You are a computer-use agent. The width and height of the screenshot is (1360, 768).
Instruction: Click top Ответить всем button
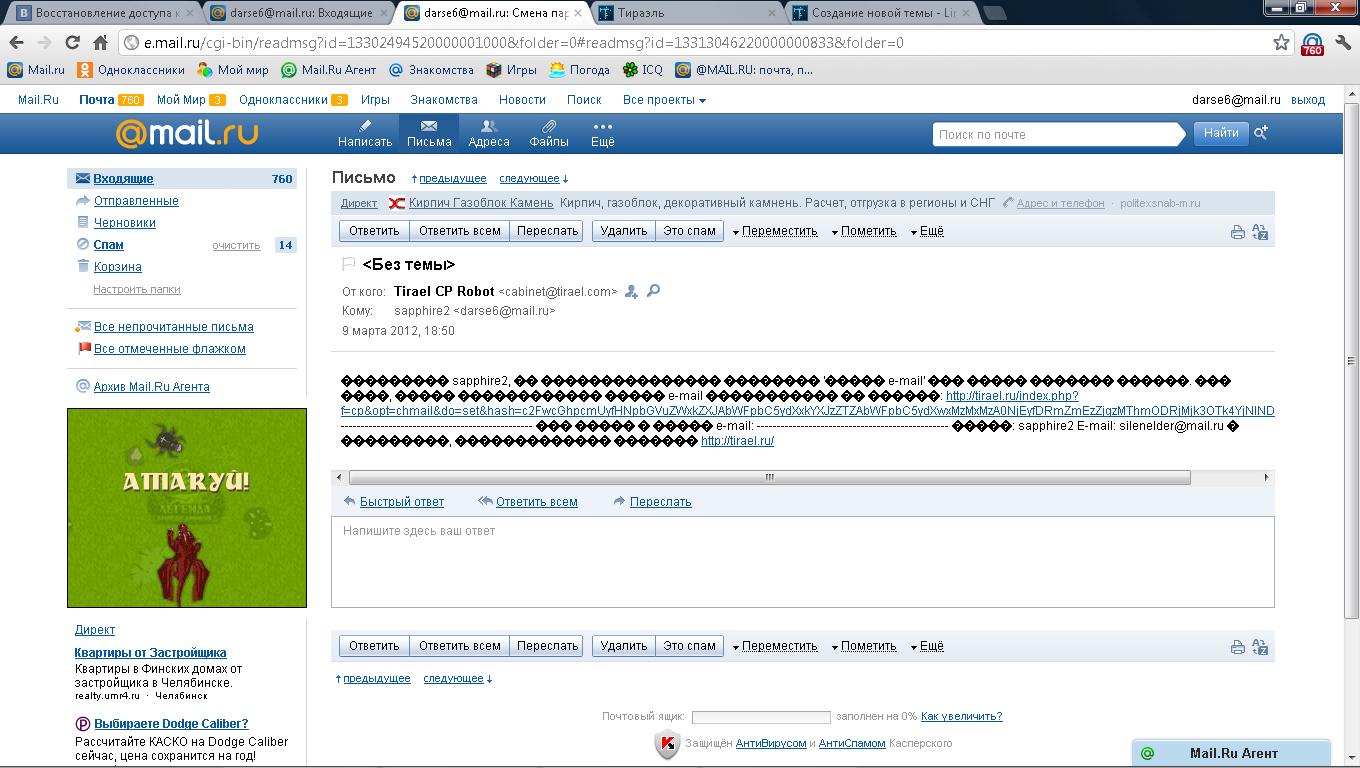(459, 231)
